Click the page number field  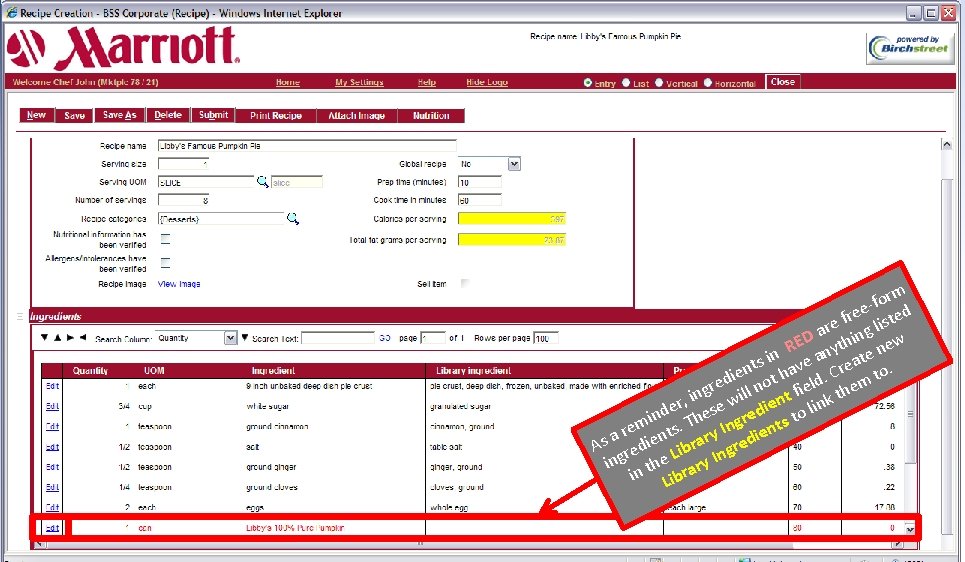433,338
